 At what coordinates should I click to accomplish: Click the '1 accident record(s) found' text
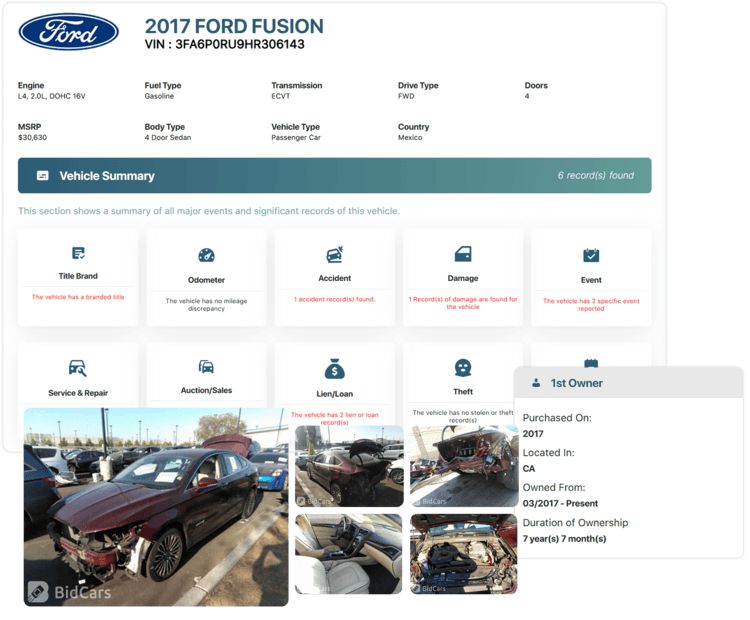coord(334,299)
